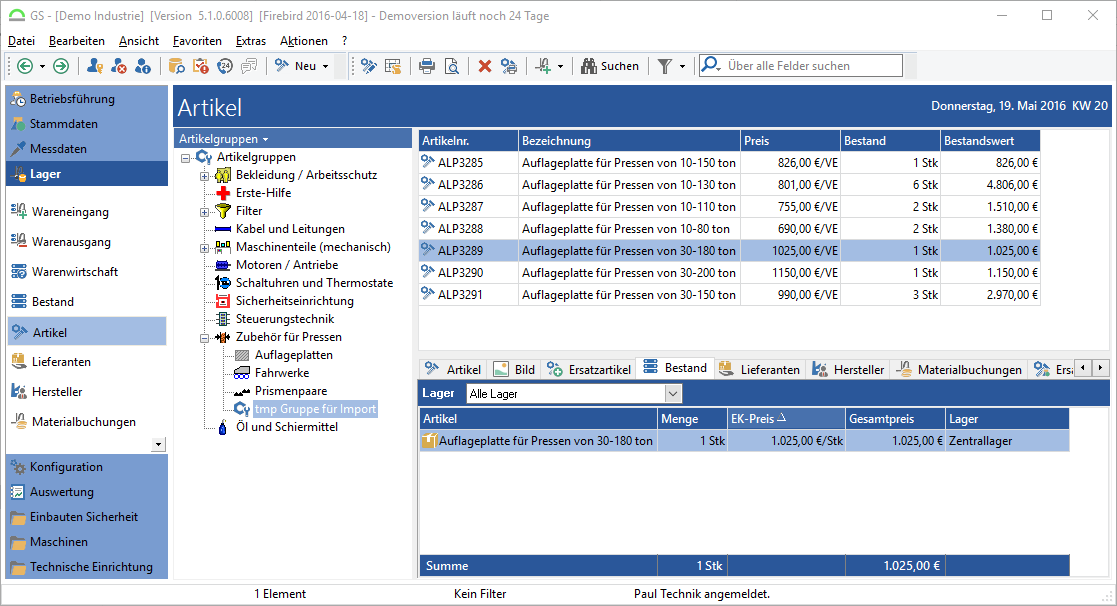Select the Fahrwerke tree item
The width and height of the screenshot is (1117, 606).
[x=281, y=373]
